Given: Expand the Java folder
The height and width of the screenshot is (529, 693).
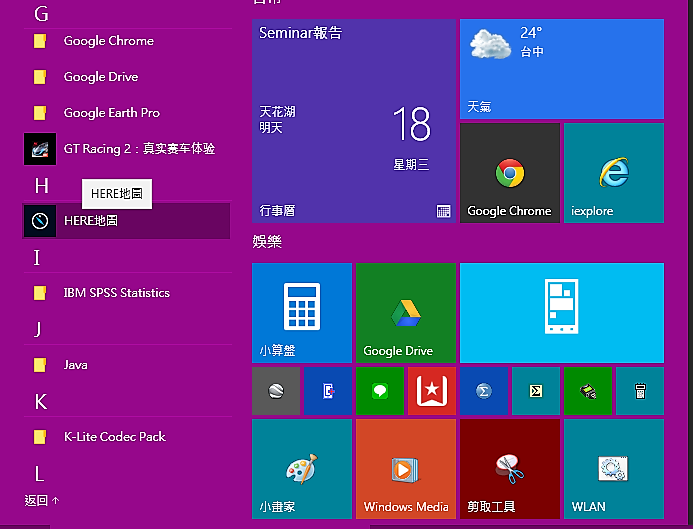Looking at the screenshot, I should coord(126,365).
